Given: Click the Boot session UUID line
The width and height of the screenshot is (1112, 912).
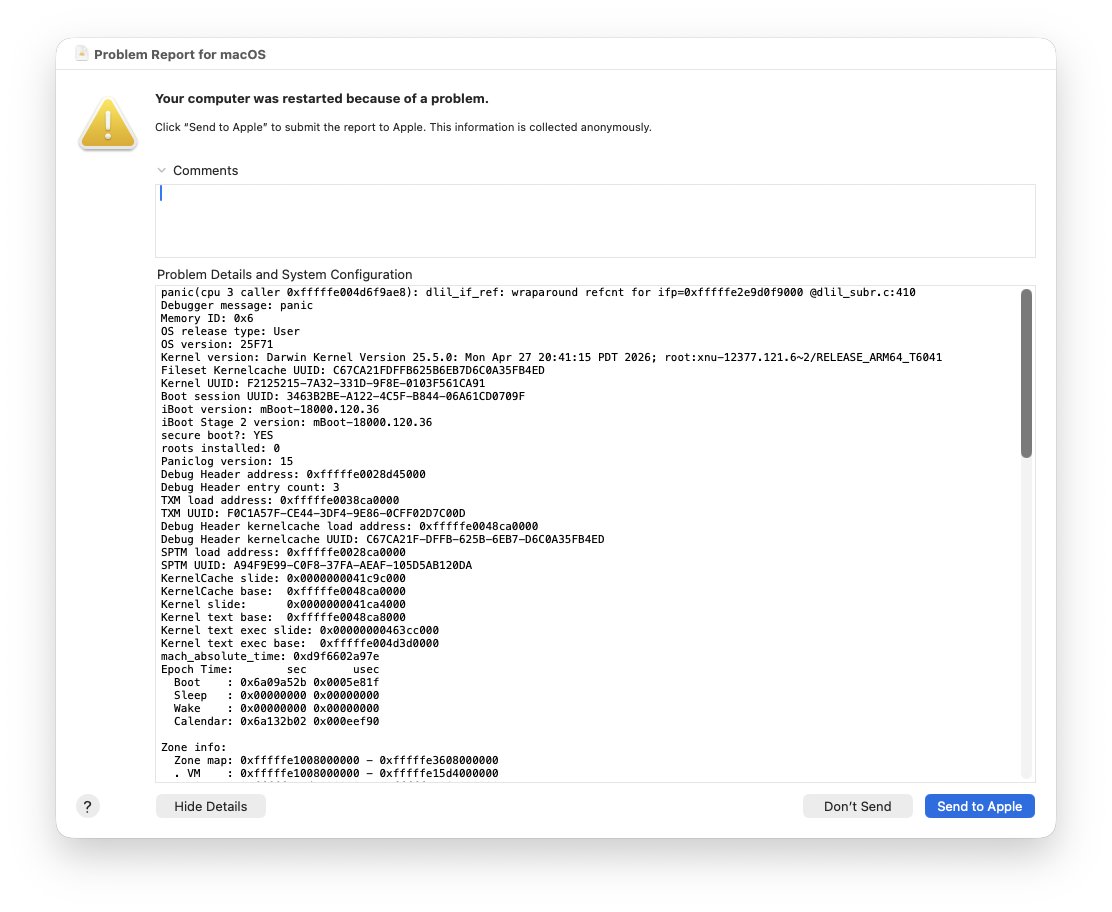Looking at the screenshot, I should click(343, 396).
